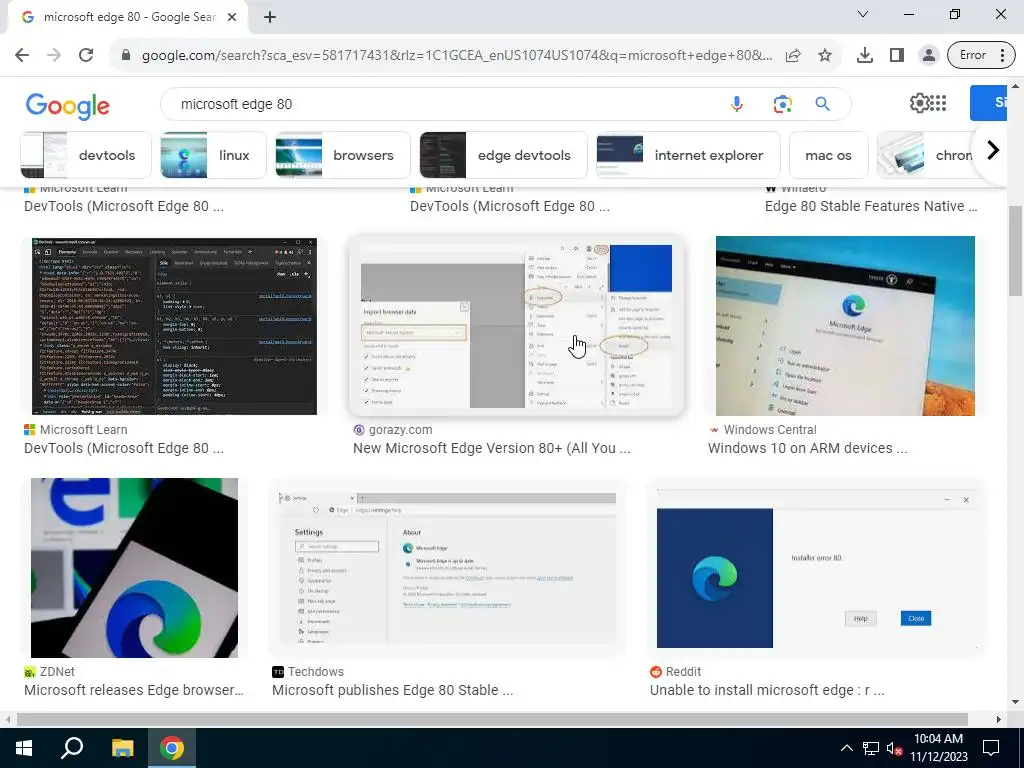
Task: Open Windows 10 on ARM devices link
Action: (x=807, y=448)
